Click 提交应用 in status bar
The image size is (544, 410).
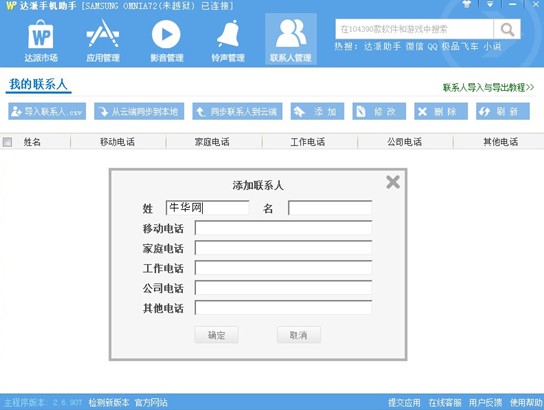pos(404,402)
